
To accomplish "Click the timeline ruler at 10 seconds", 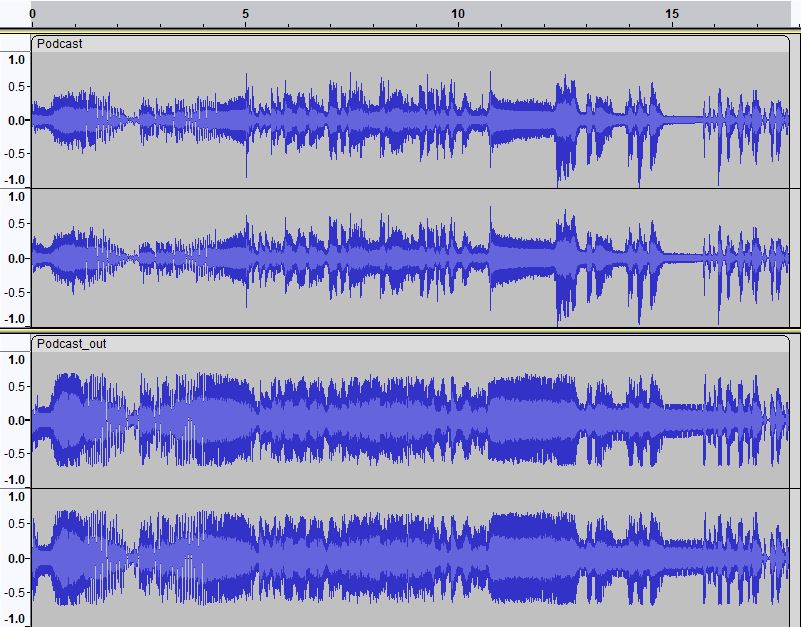I will pyautogui.click(x=458, y=14).
